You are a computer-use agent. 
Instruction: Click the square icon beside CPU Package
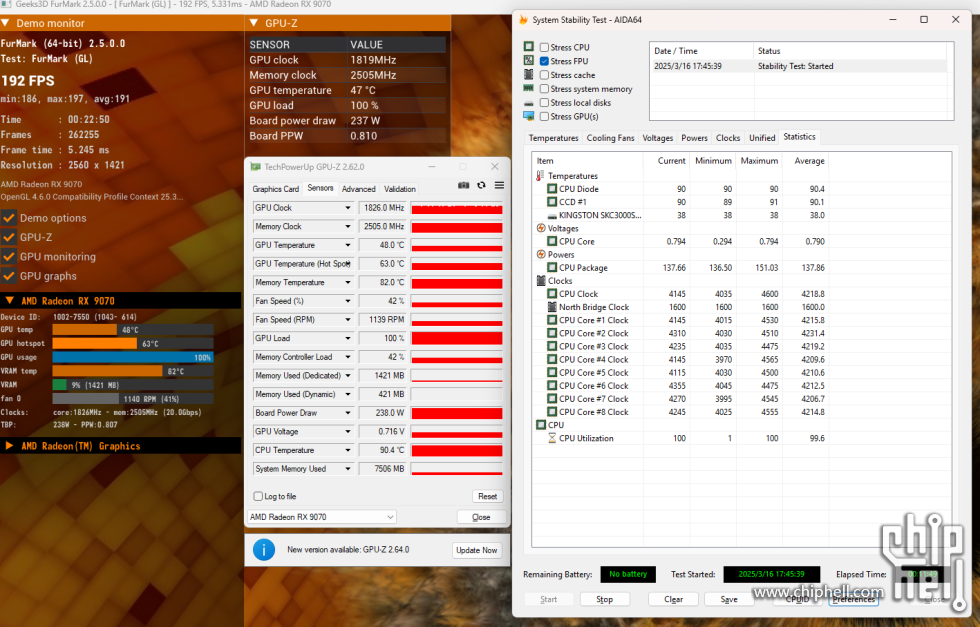552,268
